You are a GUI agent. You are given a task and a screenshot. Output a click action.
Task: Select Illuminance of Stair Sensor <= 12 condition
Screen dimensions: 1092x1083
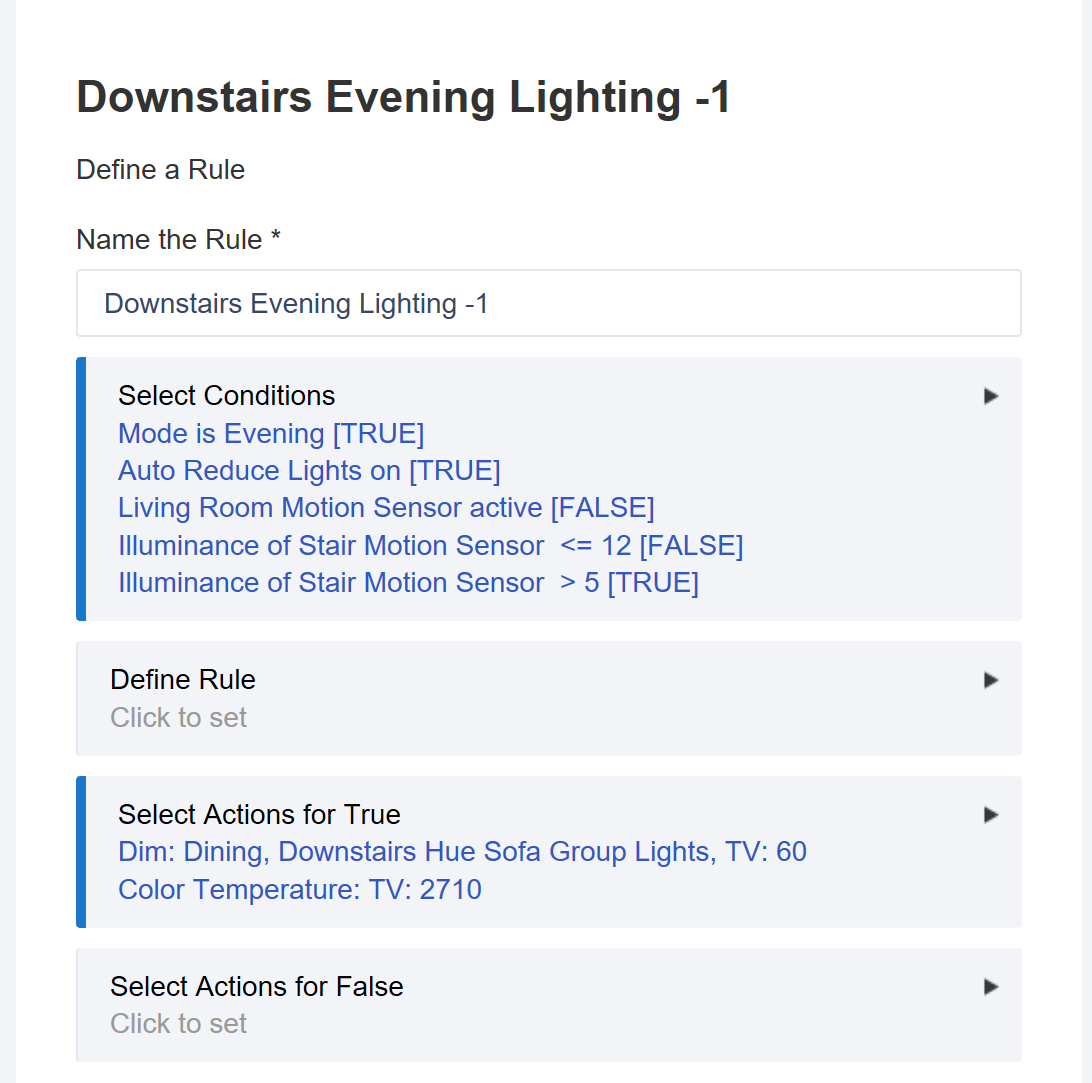point(430,545)
